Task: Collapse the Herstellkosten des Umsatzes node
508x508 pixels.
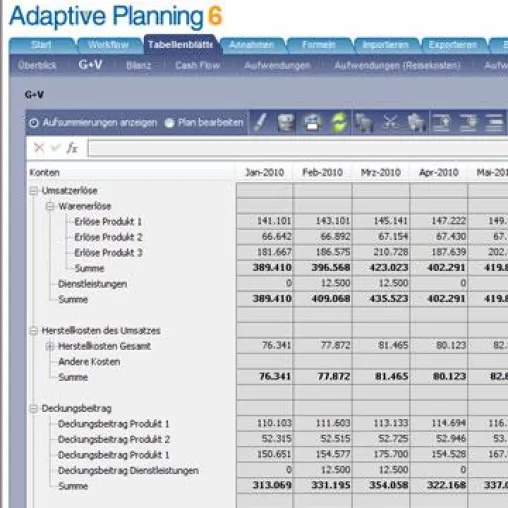Action: 34,331
